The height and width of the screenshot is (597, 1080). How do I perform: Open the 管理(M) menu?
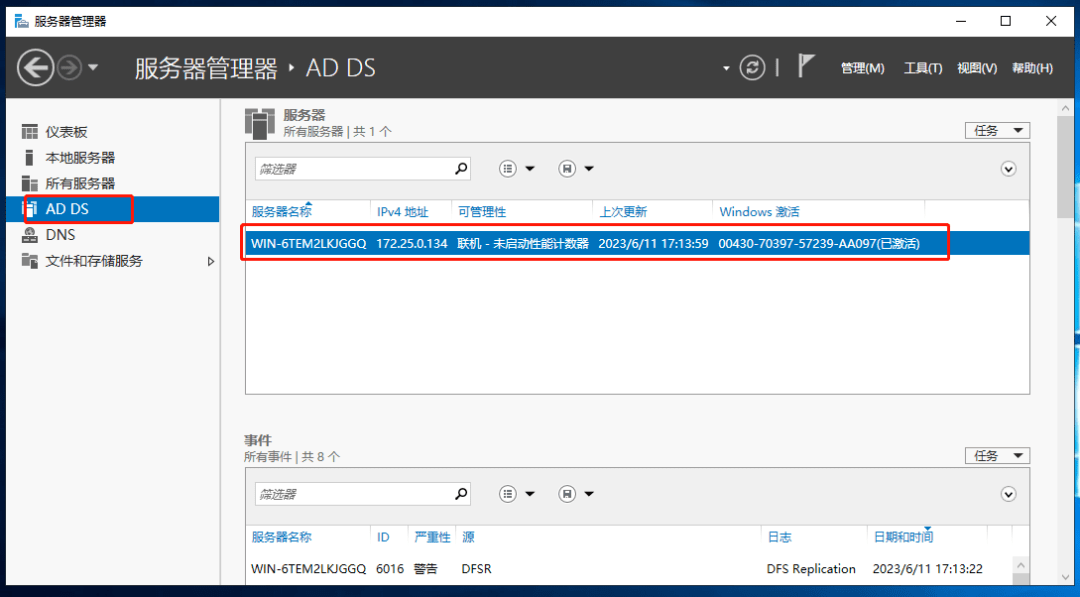(x=862, y=68)
